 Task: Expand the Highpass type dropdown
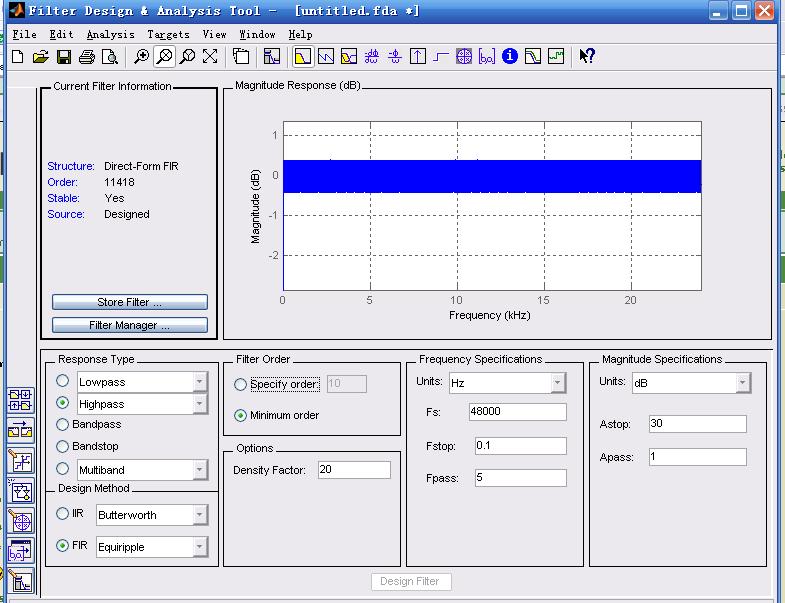tap(200, 404)
